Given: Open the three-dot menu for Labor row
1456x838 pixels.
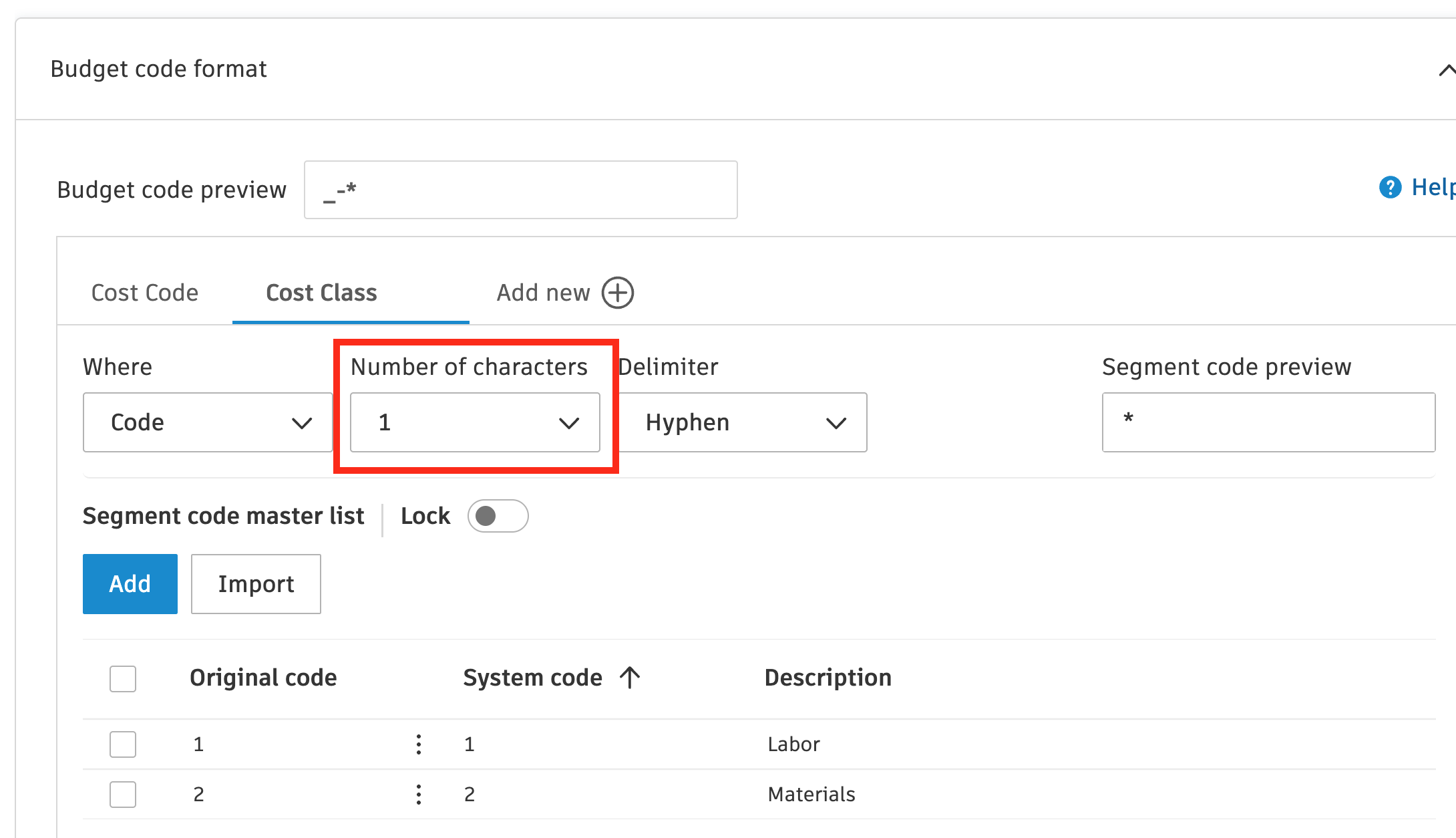Looking at the screenshot, I should click(x=419, y=744).
